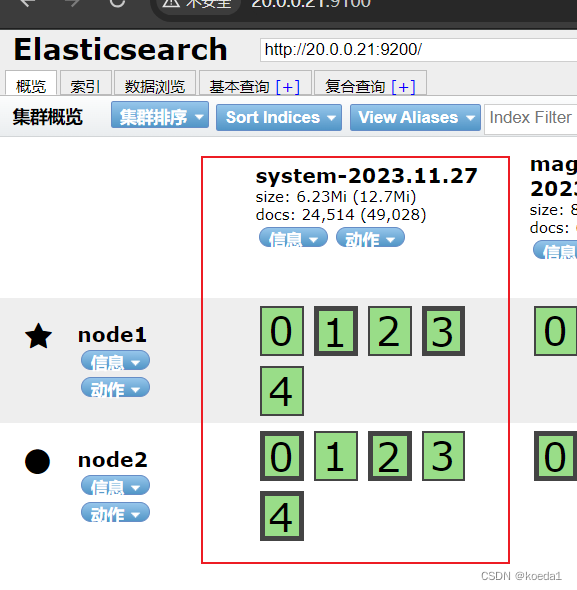The height and width of the screenshot is (590, 577).
Task: Open node2 信息 dropdown
Action: point(116,485)
